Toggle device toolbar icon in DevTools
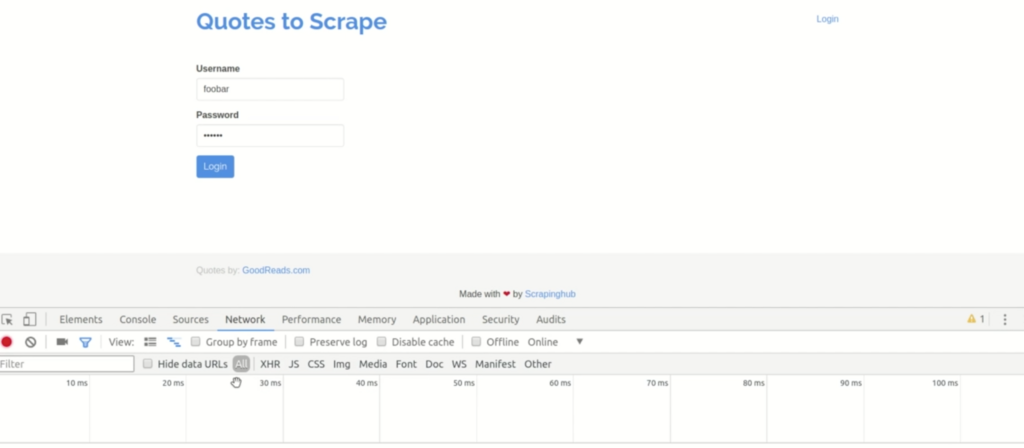Image resolution: width=1024 pixels, height=448 pixels. [x=29, y=319]
